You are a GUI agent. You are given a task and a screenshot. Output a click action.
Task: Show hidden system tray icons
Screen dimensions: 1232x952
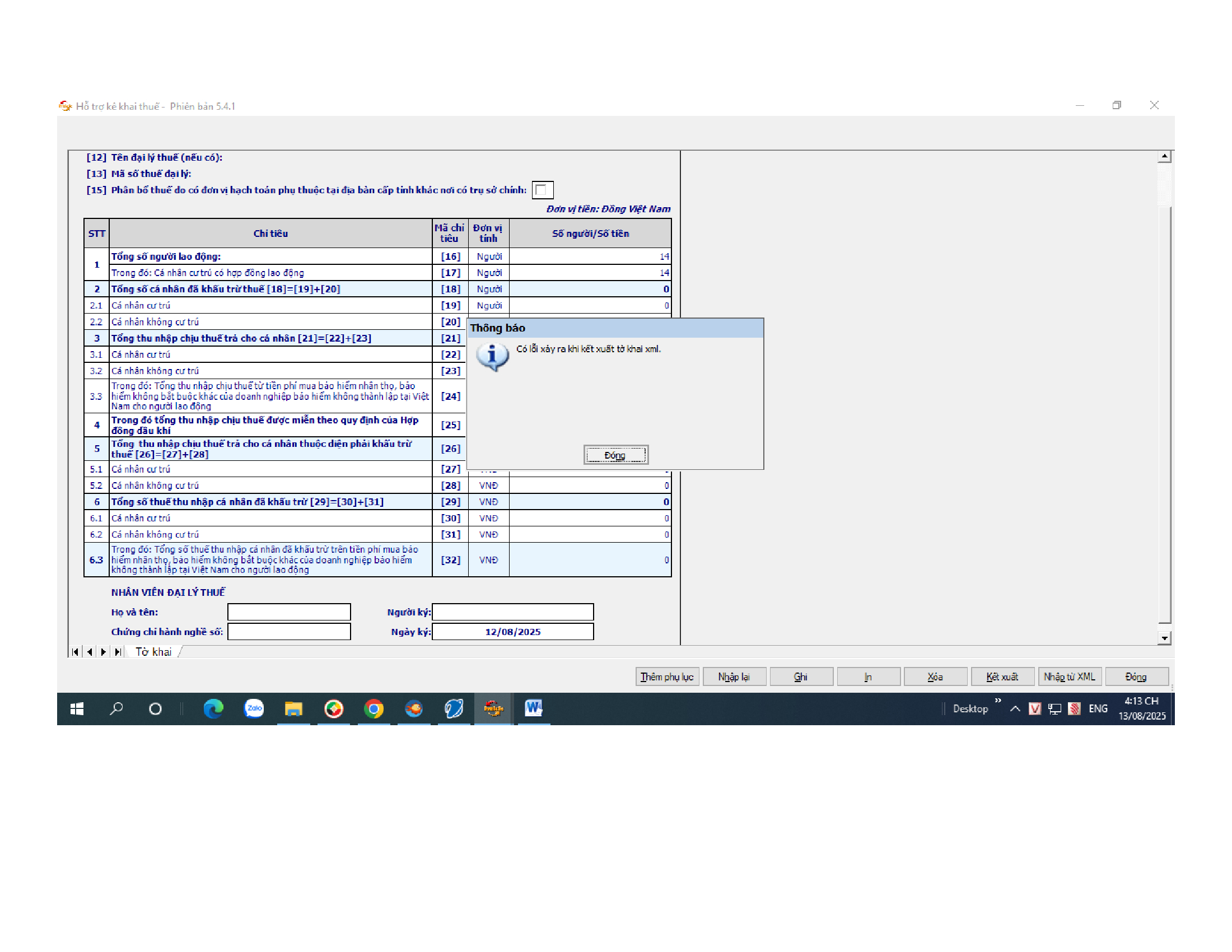(x=1015, y=709)
